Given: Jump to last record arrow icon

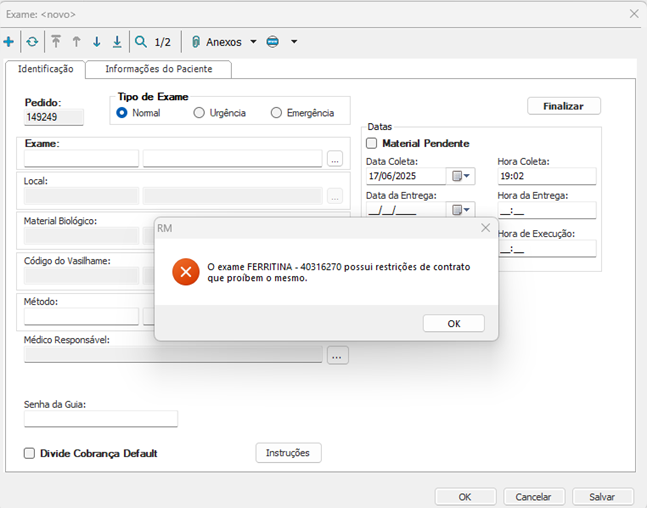Looking at the screenshot, I should pos(117,42).
